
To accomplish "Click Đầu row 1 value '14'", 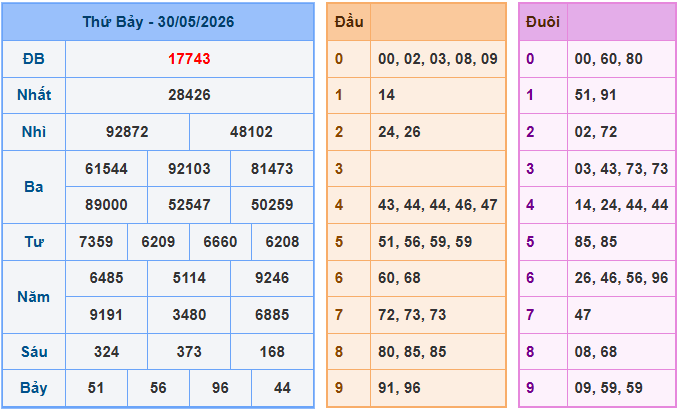I will [x=387, y=95].
